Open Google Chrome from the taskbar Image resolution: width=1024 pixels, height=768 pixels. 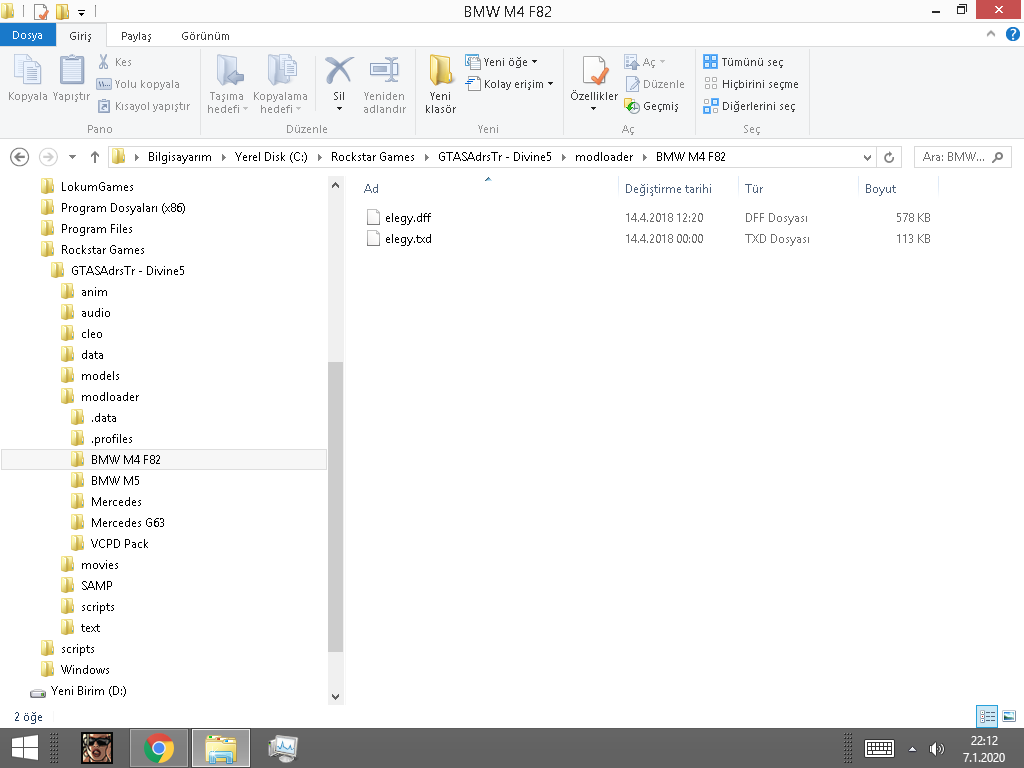159,748
